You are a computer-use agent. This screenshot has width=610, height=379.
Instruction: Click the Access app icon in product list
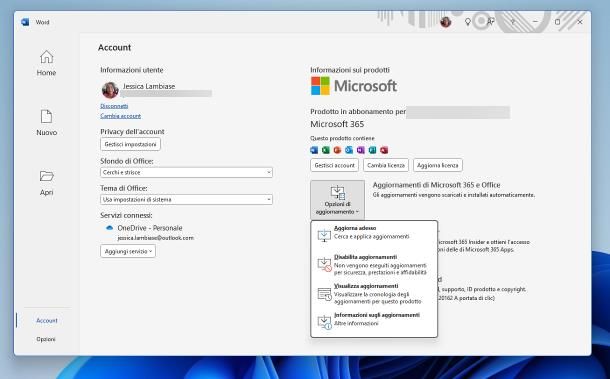[384, 150]
